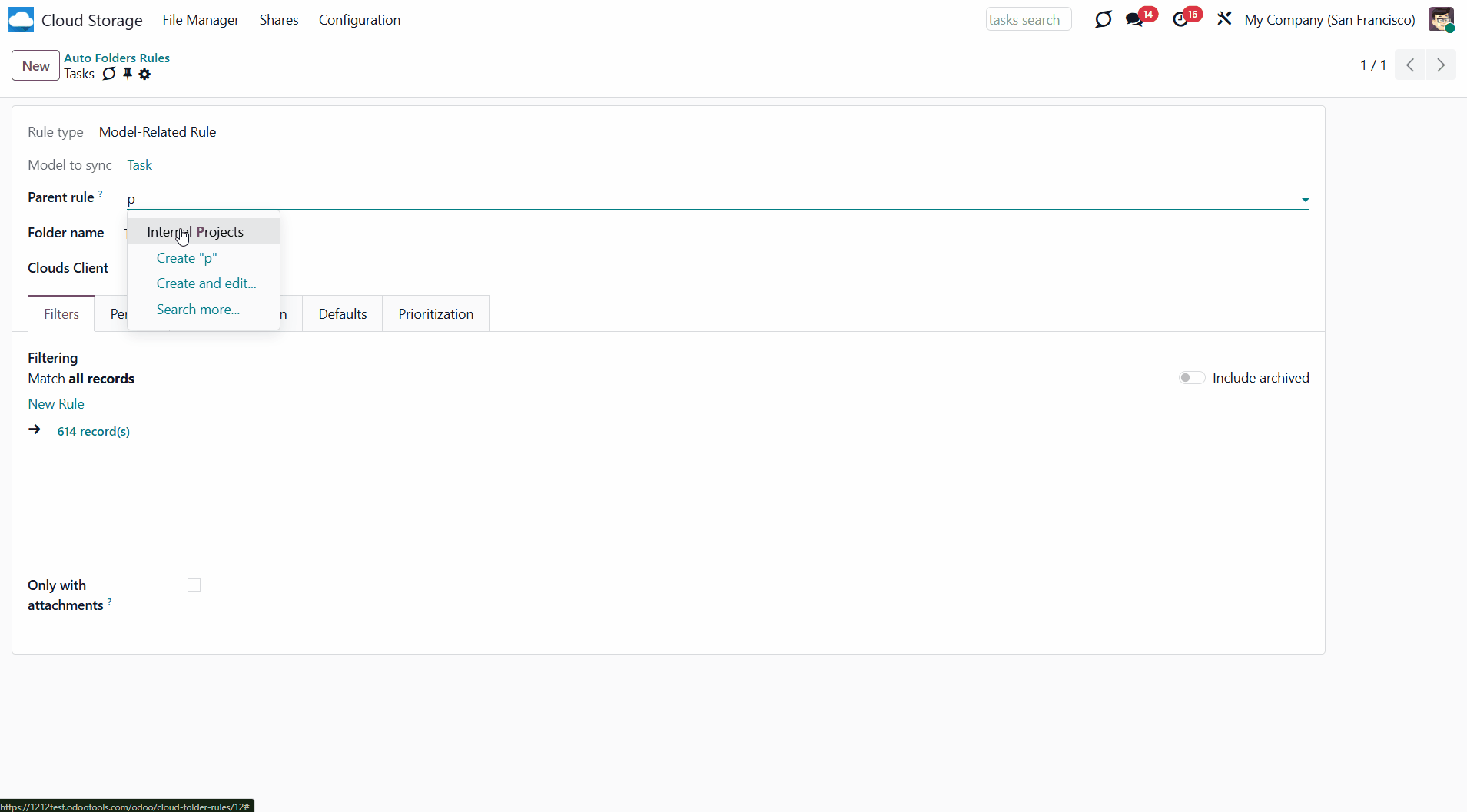Open the Configuration menu

tap(360, 20)
